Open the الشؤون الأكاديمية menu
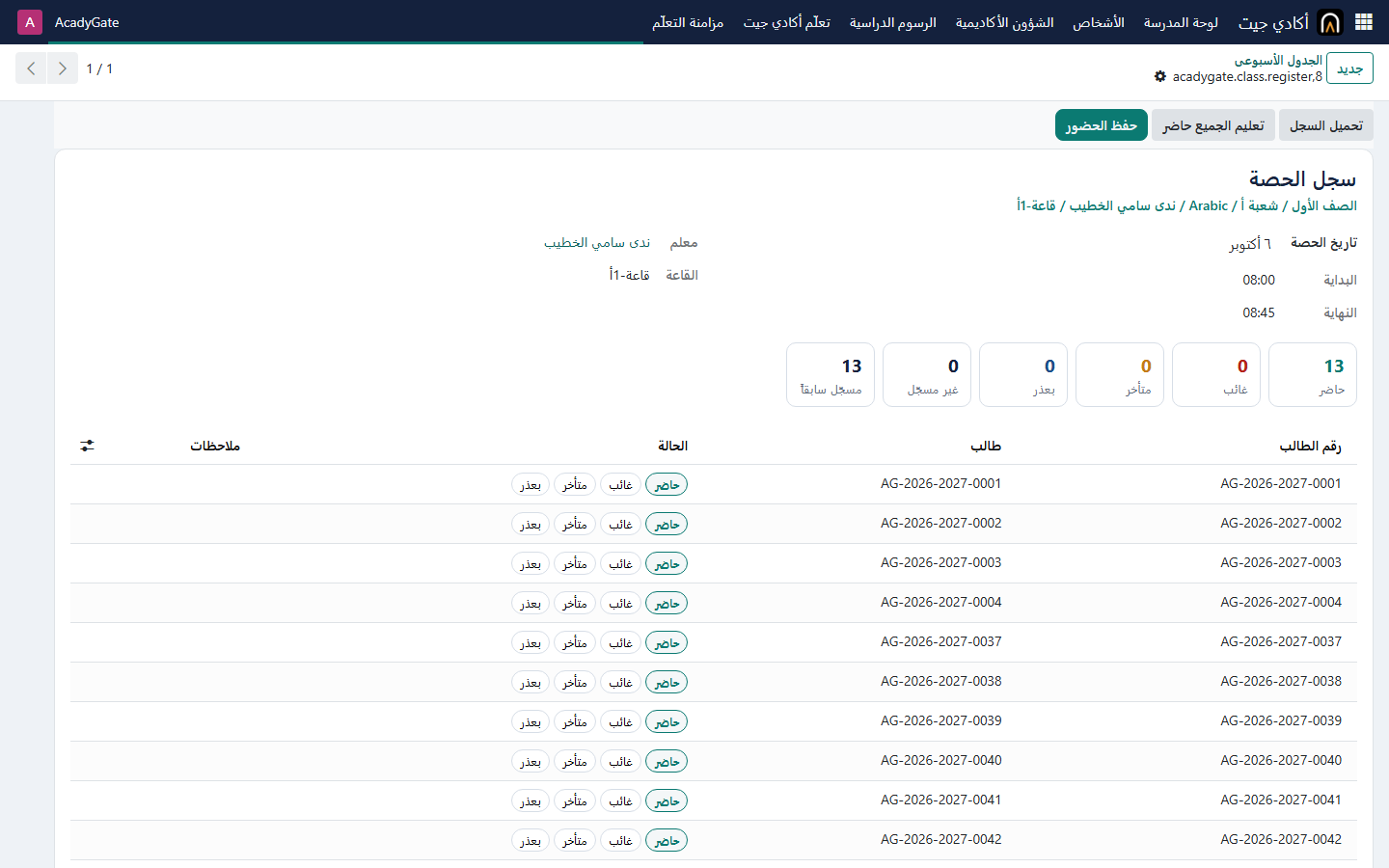 [x=1004, y=22]
